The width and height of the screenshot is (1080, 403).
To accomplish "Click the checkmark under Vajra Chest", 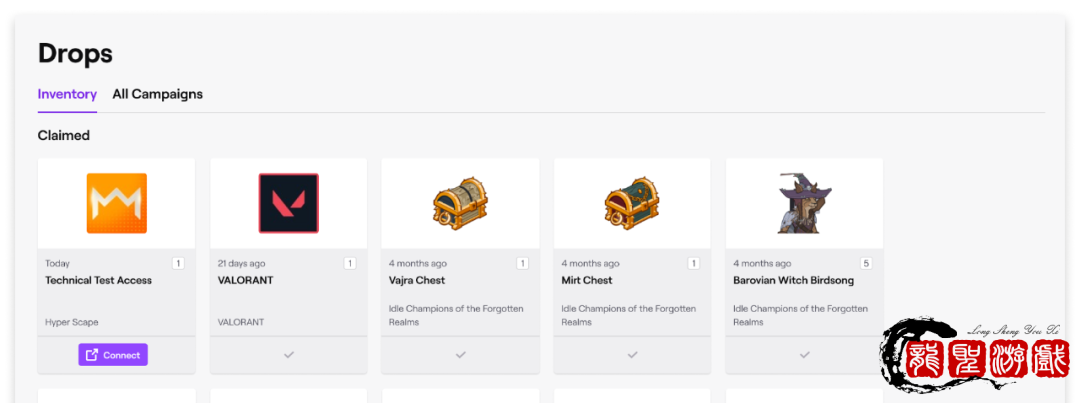I will pyautogui.click(x=460, y=354).
